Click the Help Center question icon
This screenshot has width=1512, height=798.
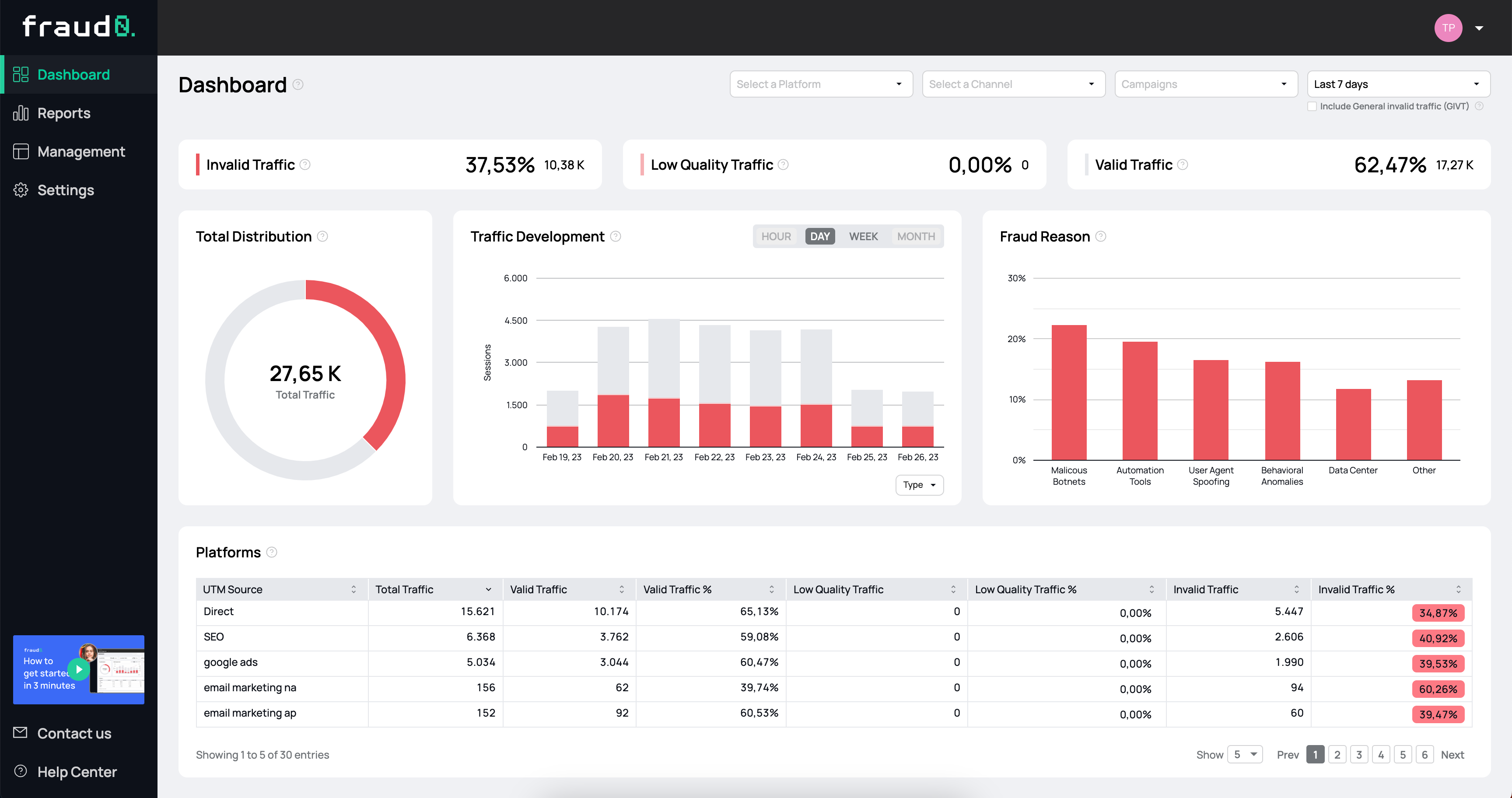click(x=21, y=771)
